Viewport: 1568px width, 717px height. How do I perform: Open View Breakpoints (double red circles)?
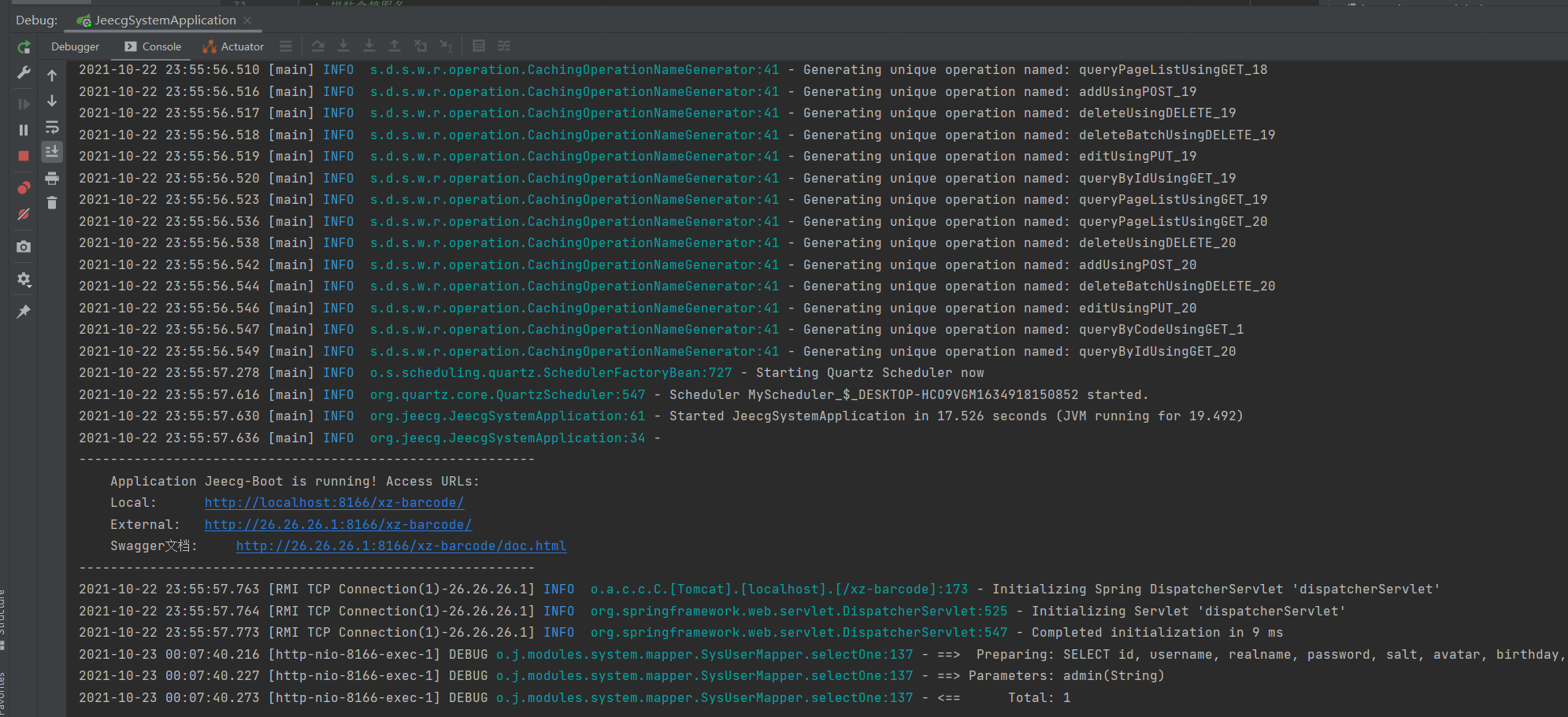pos(24,188)
